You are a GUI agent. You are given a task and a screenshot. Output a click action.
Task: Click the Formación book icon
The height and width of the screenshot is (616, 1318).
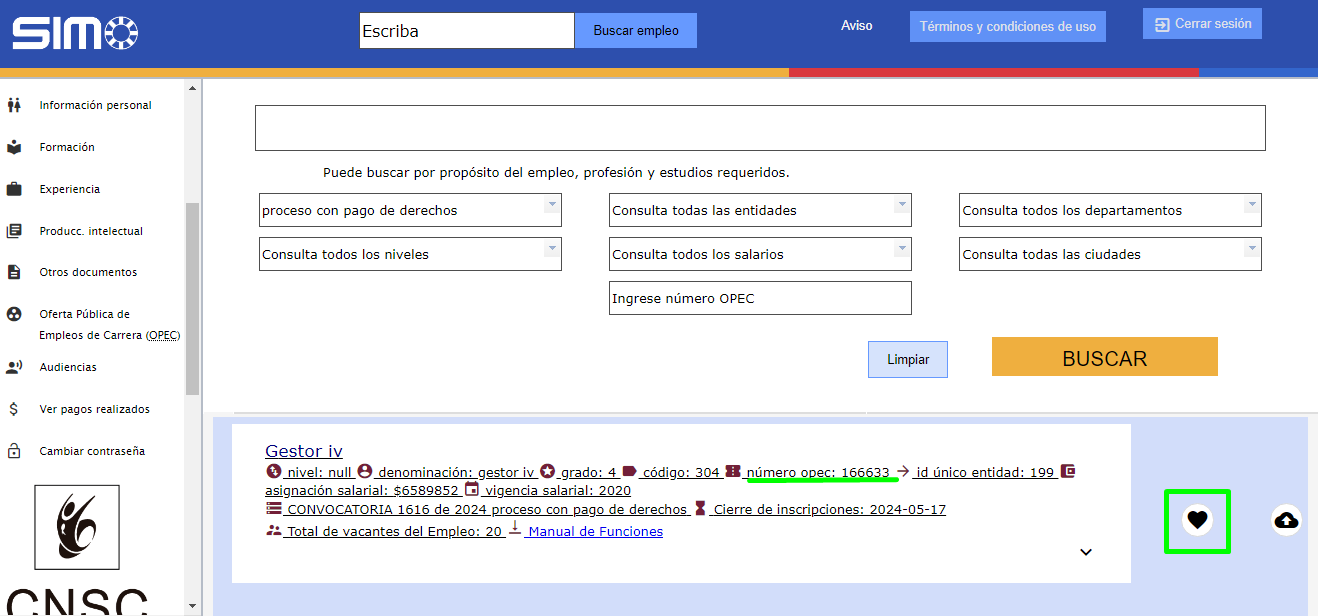(14, 147)
